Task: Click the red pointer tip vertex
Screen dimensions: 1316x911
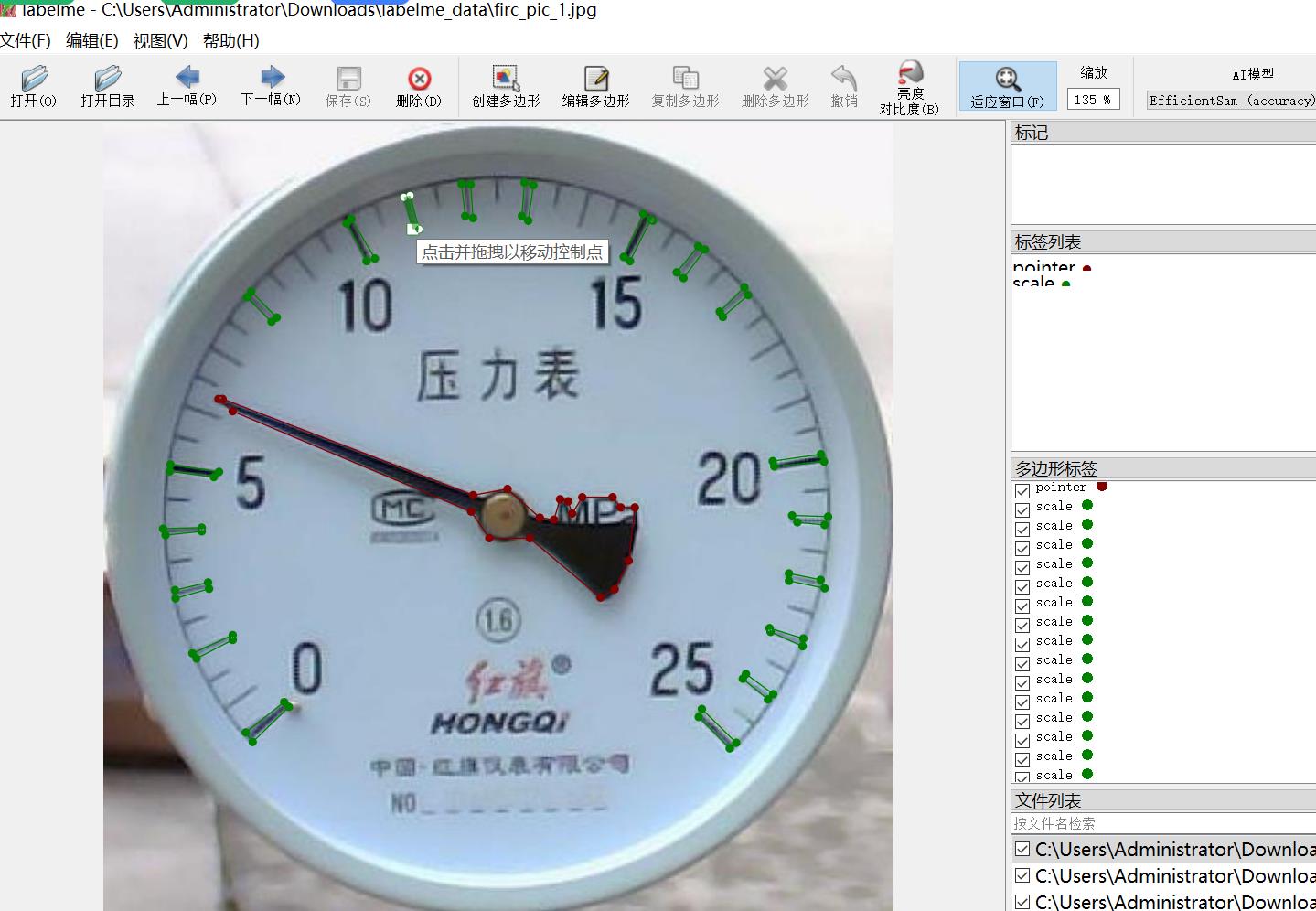Action: [219, 399]
